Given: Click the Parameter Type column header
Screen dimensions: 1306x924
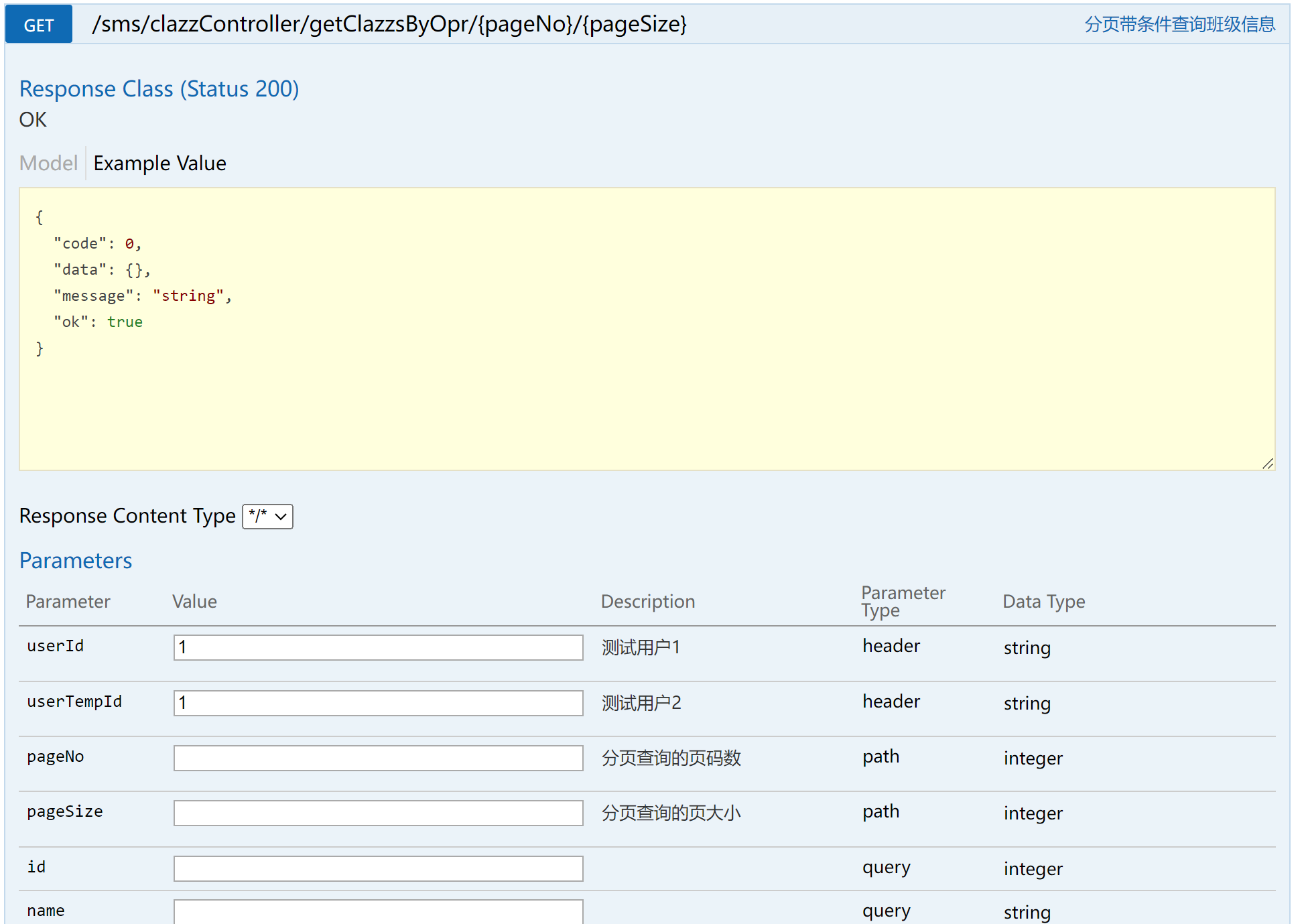Looking at the screenshot, I should tap(903, 602).
